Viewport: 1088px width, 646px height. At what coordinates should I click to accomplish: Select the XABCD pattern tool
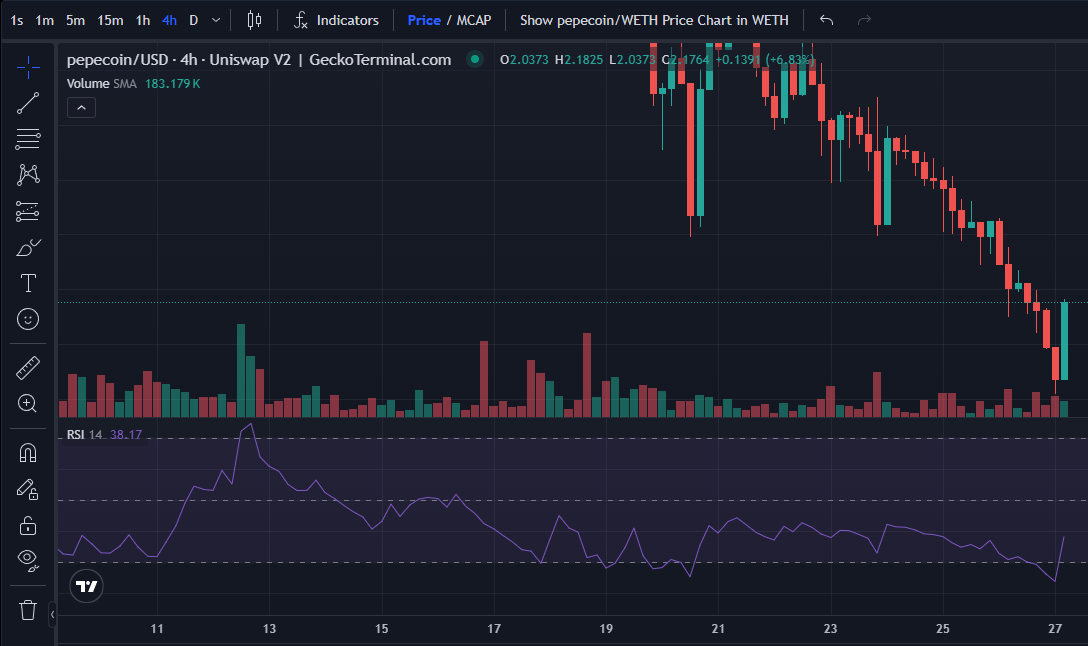28,175
